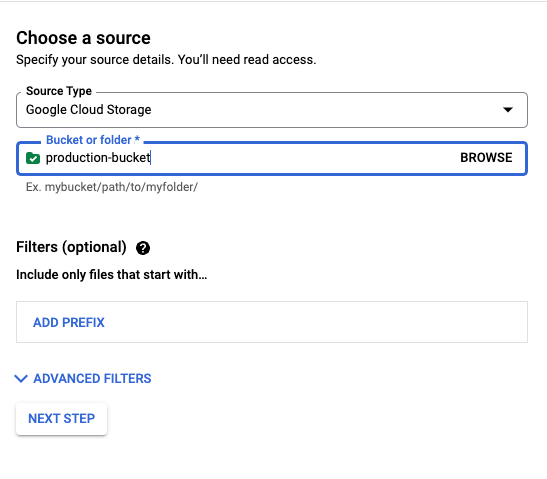Click 'Include only files that start with' label
The height and width of the screenshot is (479, 547).
[112, 275]
